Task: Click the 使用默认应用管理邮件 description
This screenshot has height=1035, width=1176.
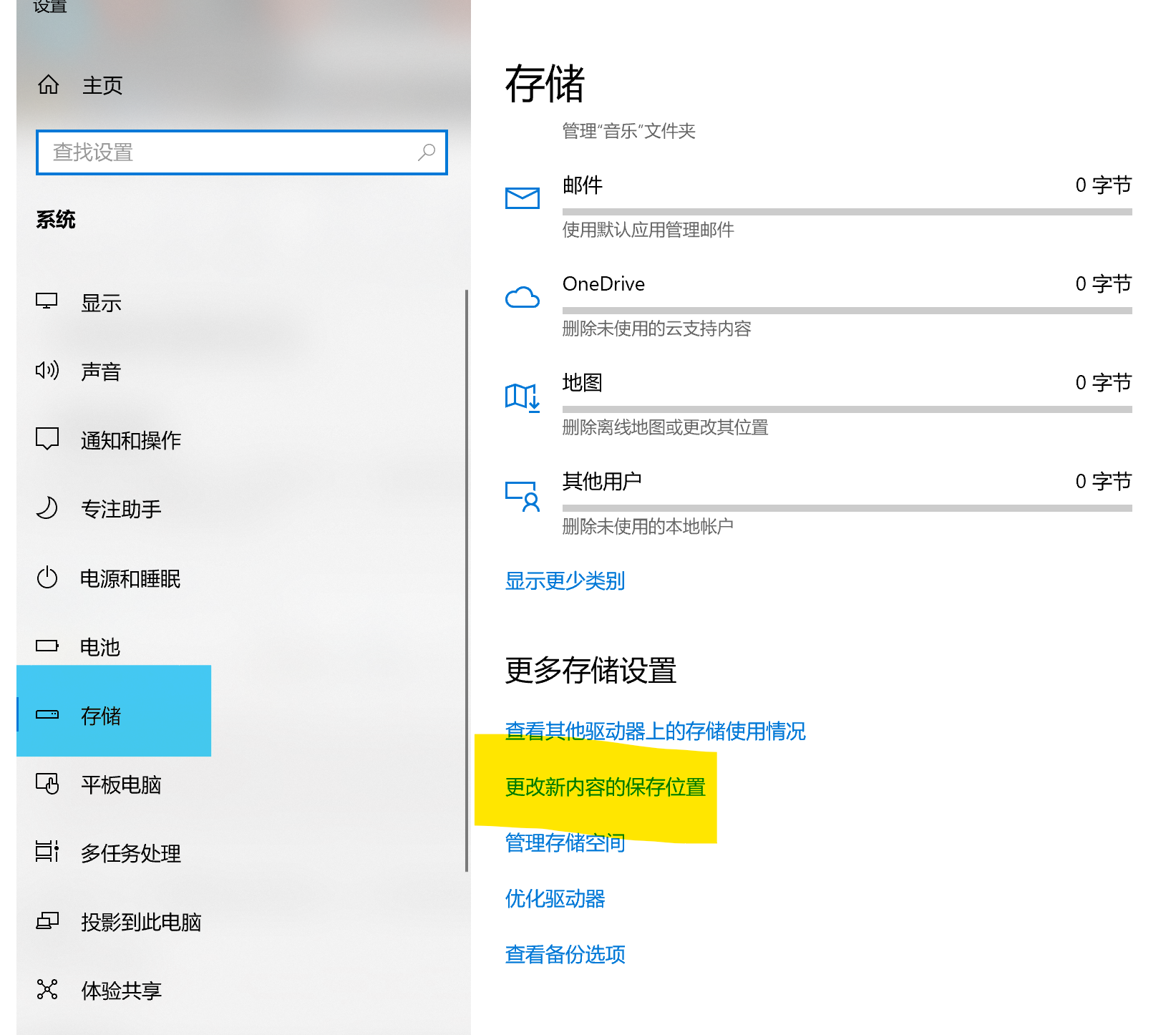Action: 648,230
